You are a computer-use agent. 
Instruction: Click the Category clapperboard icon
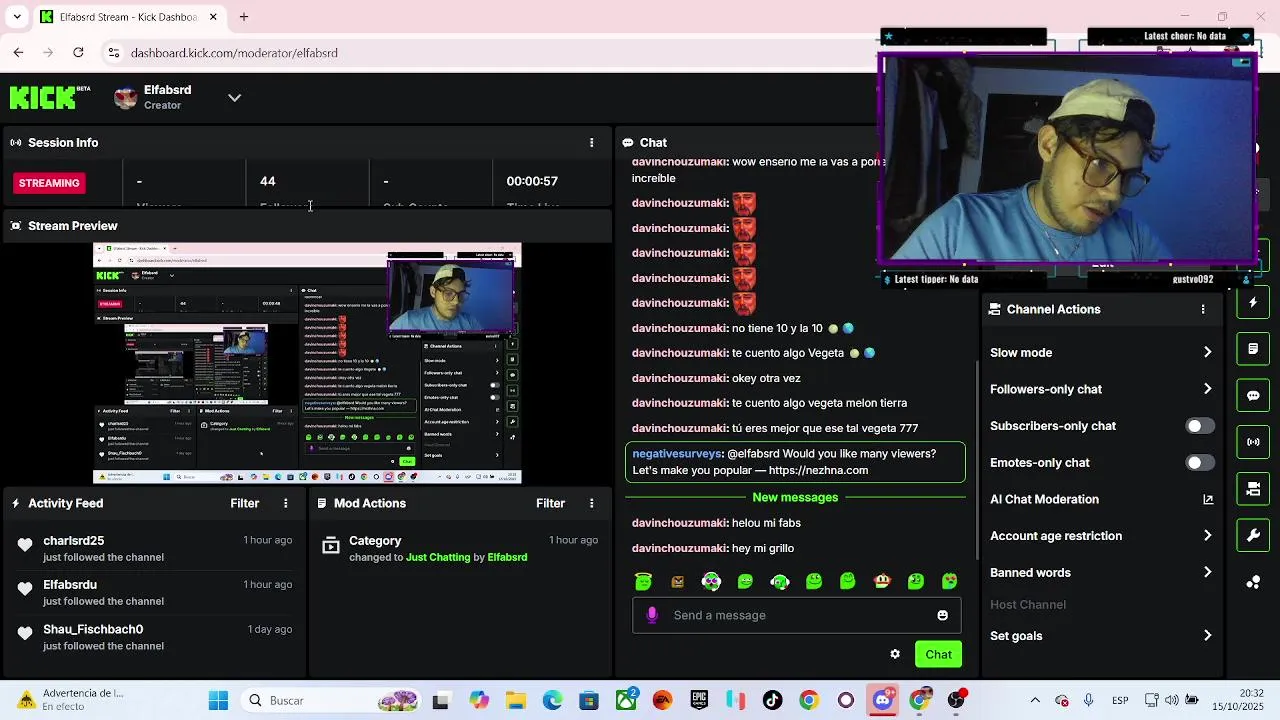[330, 545]
